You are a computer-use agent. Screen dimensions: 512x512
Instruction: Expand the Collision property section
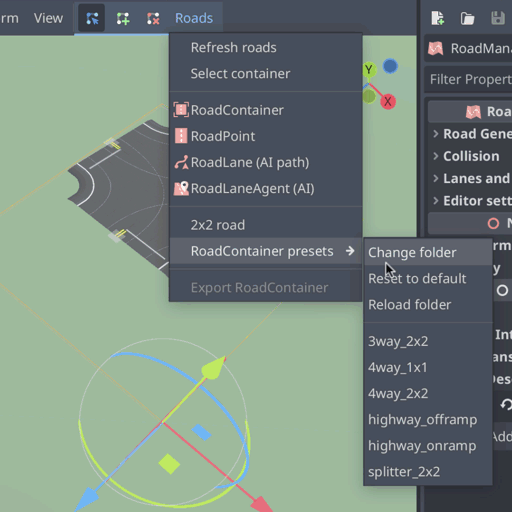click(x=470, y=156)
